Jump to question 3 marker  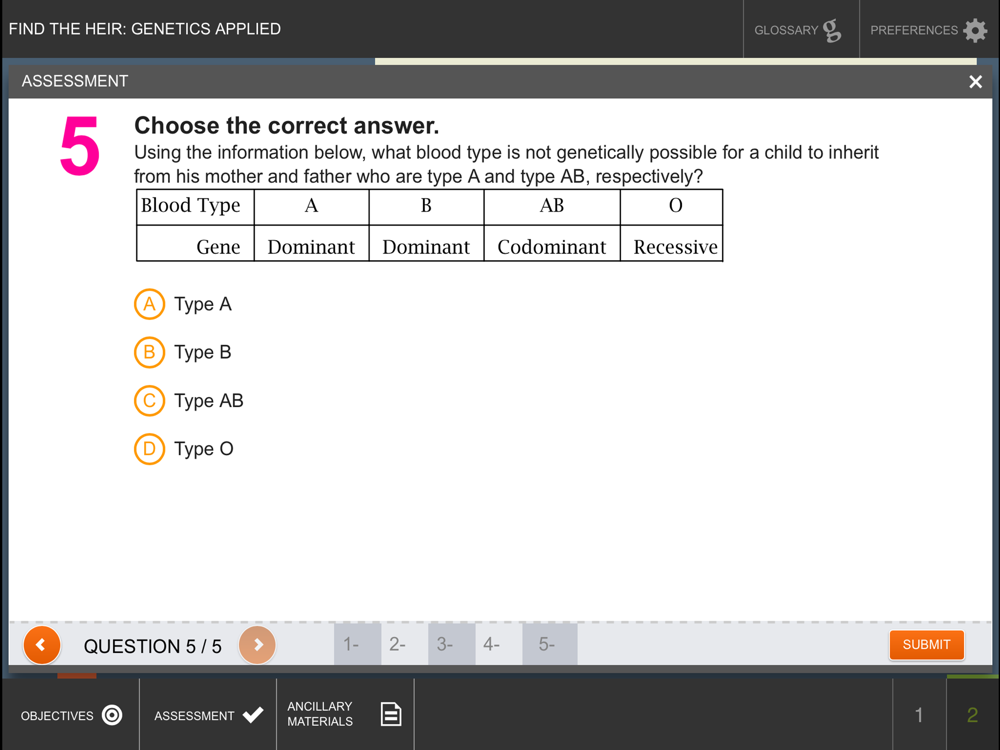click(452, 644)
